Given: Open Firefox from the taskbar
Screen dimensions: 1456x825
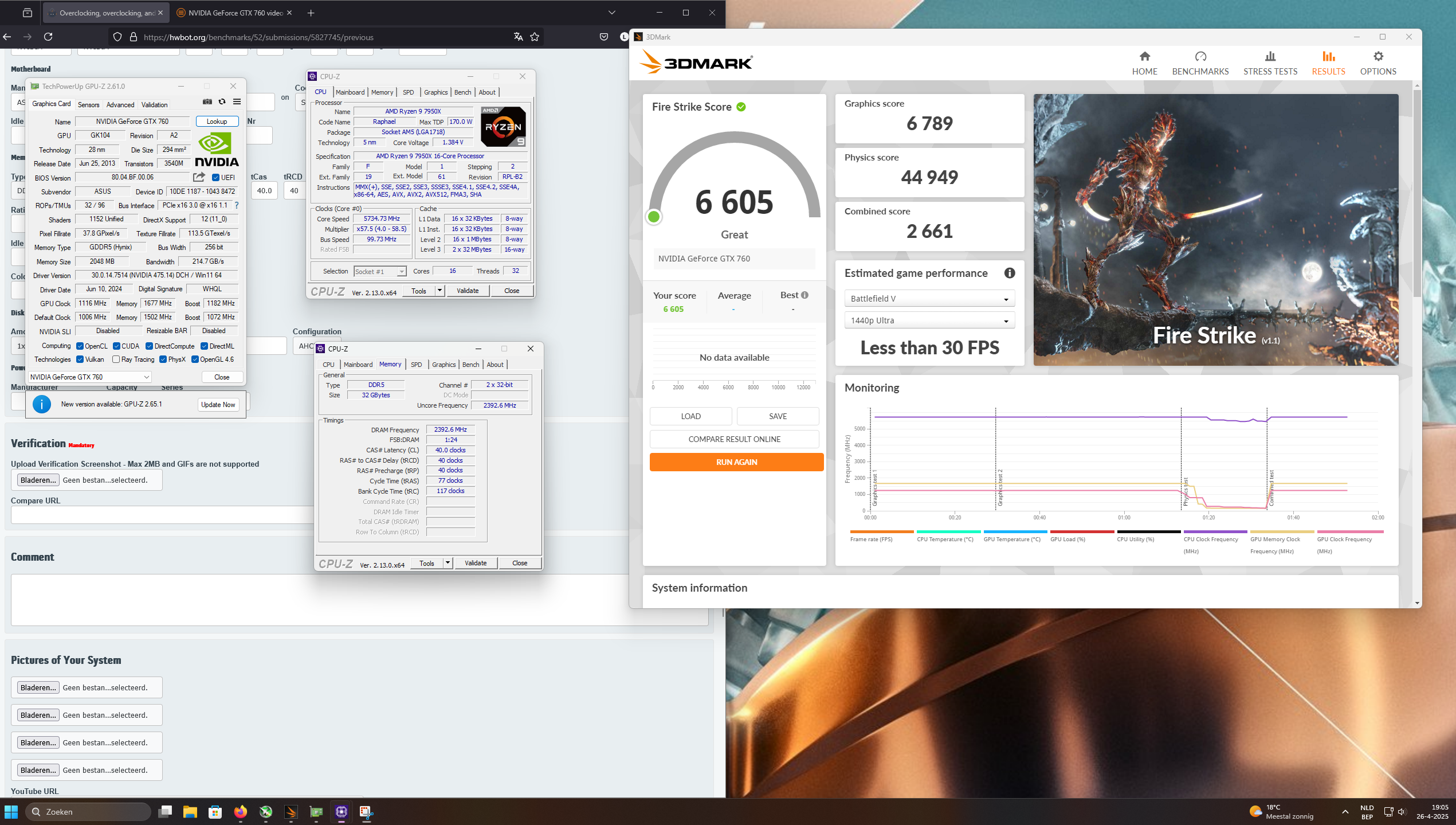Looking at the screenshot, I should click(241, 812).
